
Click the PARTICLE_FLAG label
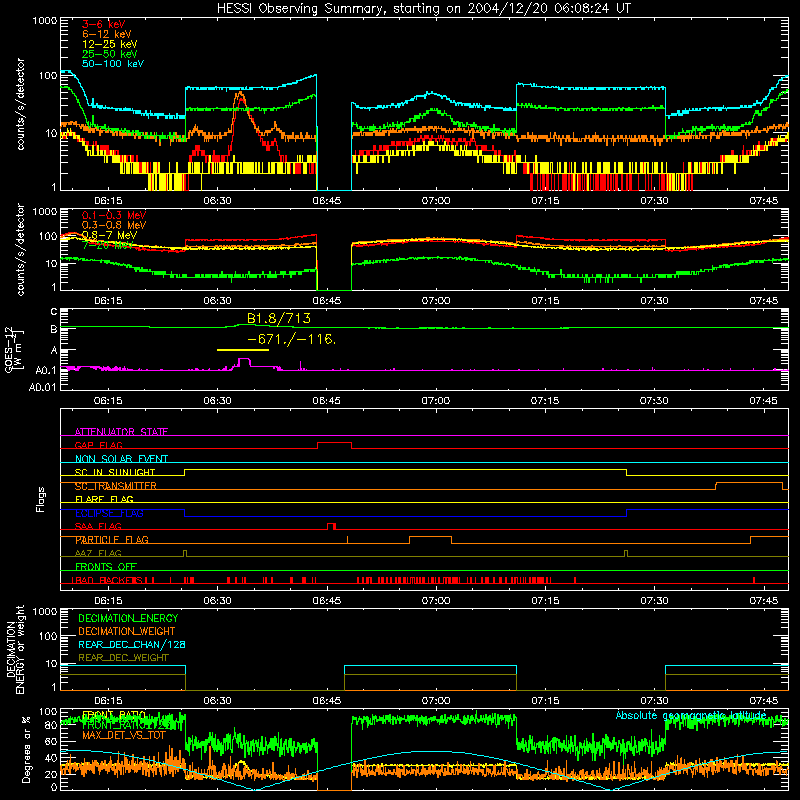(112, 540)
